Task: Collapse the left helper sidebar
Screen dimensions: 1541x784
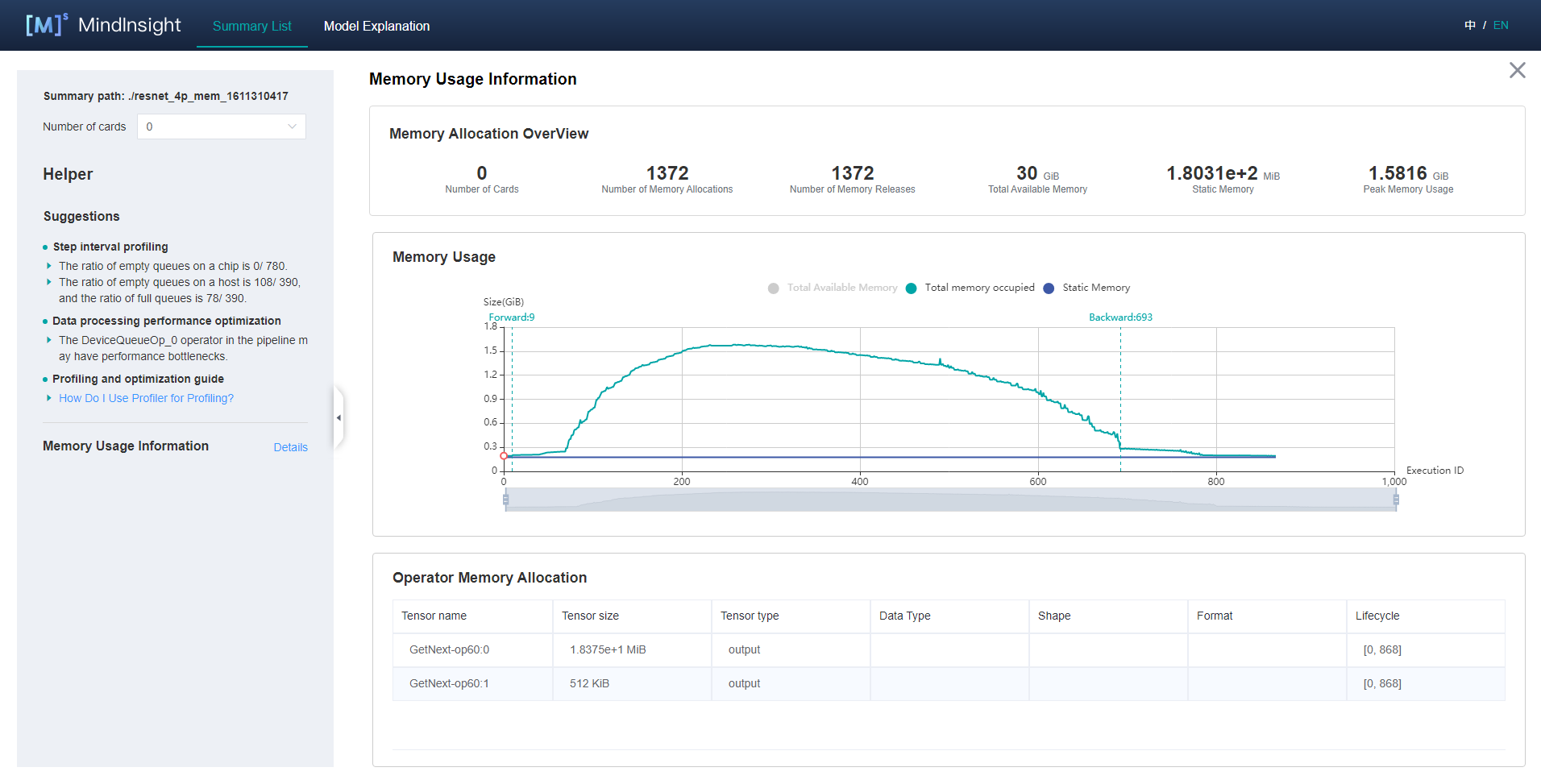Action: click(339, 417)
